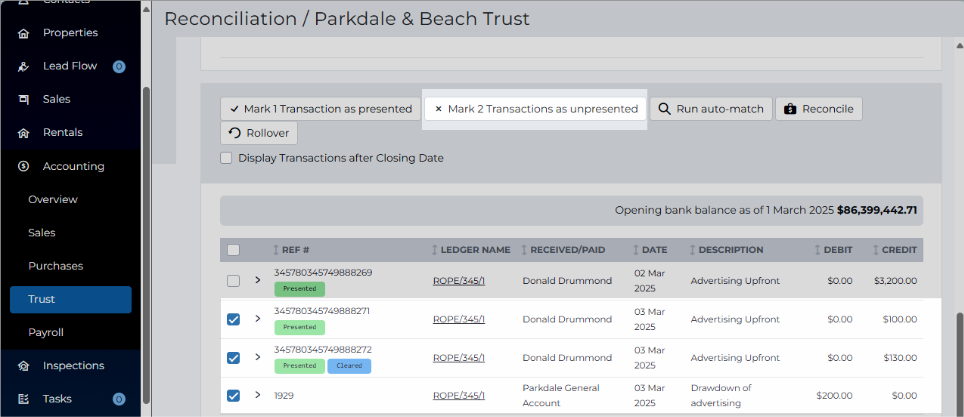The image size is (964, 417).
Task: Open ROPE/345/1 ledger link in 888271 row
Action: [459, 319]
